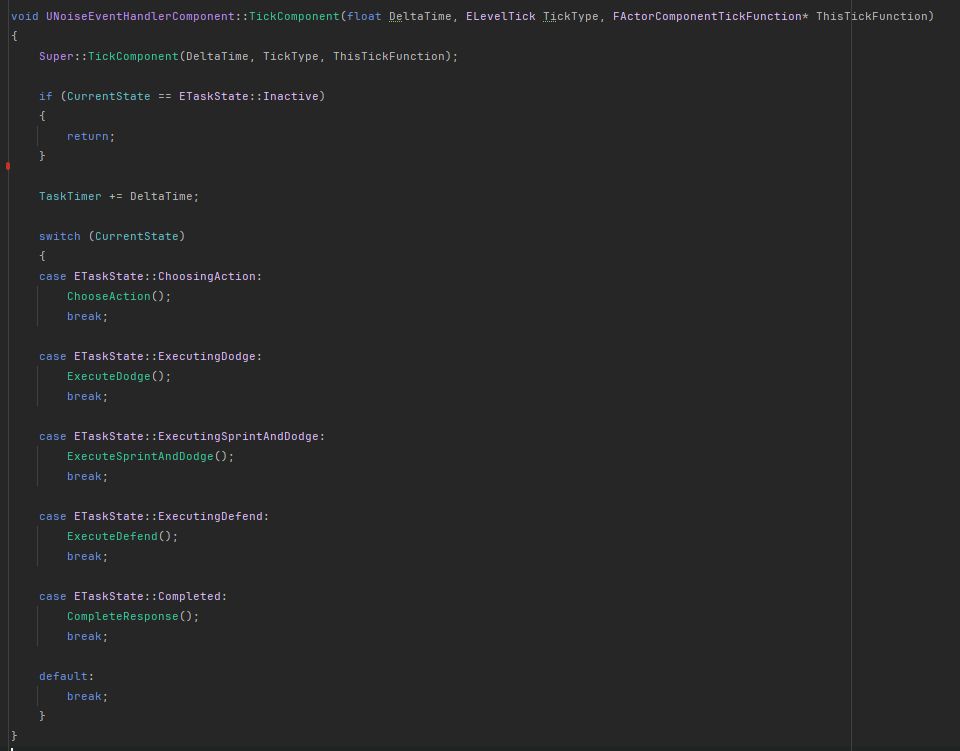
Task: Click the 'ExecuteDodge' function call
Action: (108, 376)
